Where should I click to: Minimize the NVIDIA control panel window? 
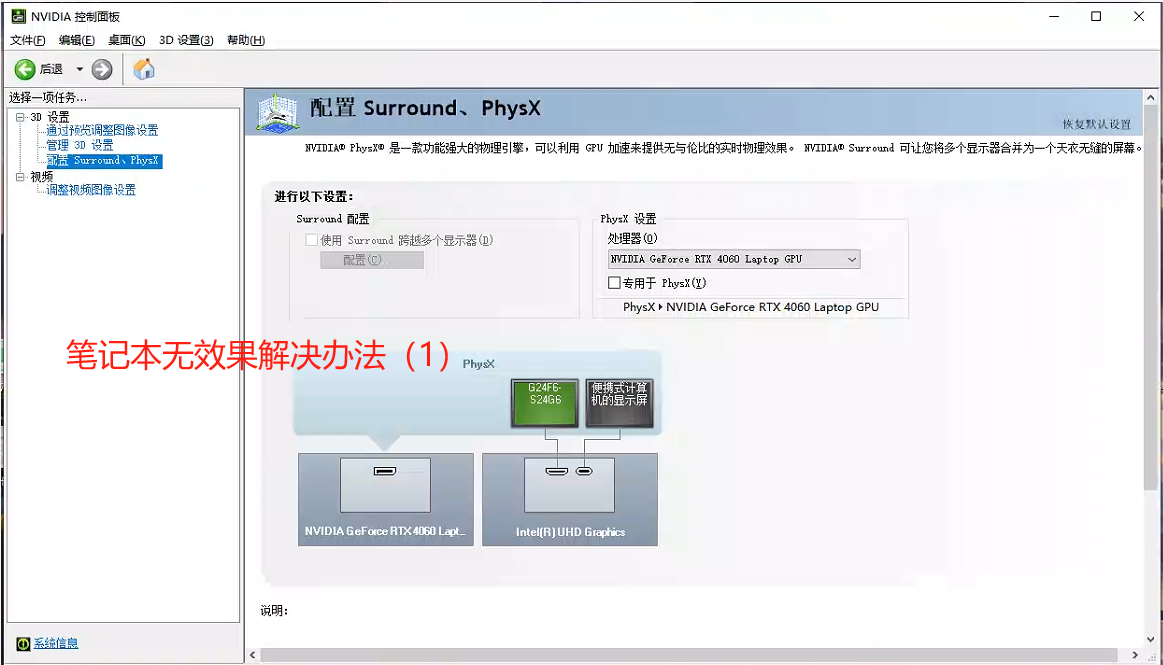click(1053, 16)
